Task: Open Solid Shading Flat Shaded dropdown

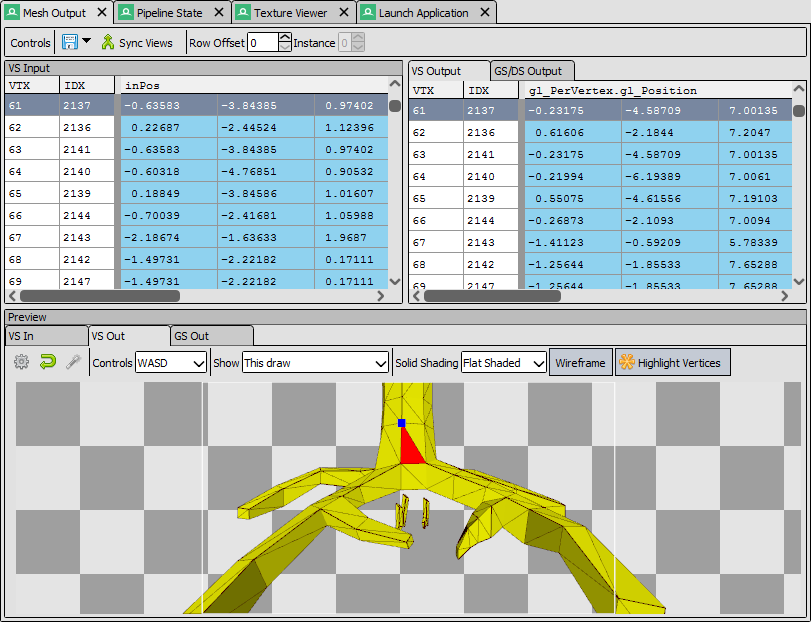Action: [503, 363]
